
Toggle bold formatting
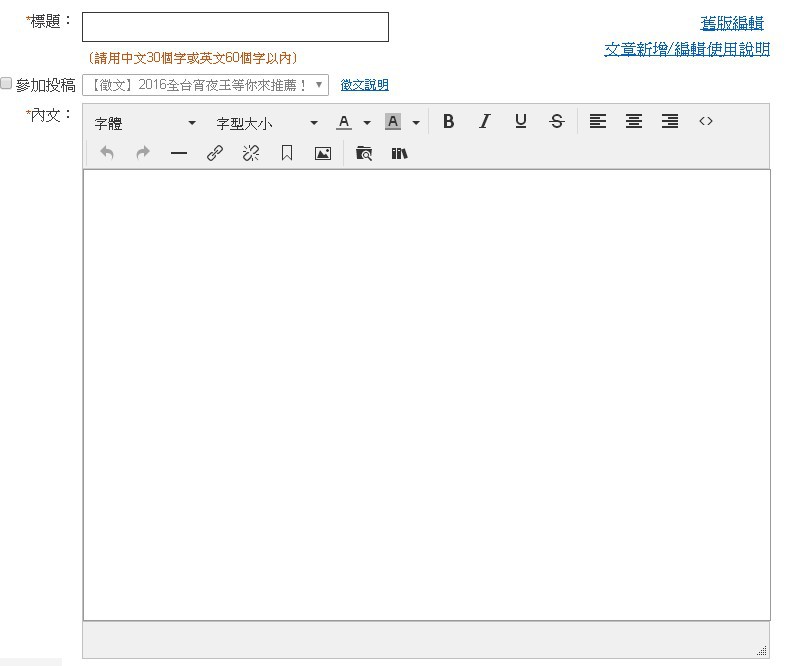(449, 122)
